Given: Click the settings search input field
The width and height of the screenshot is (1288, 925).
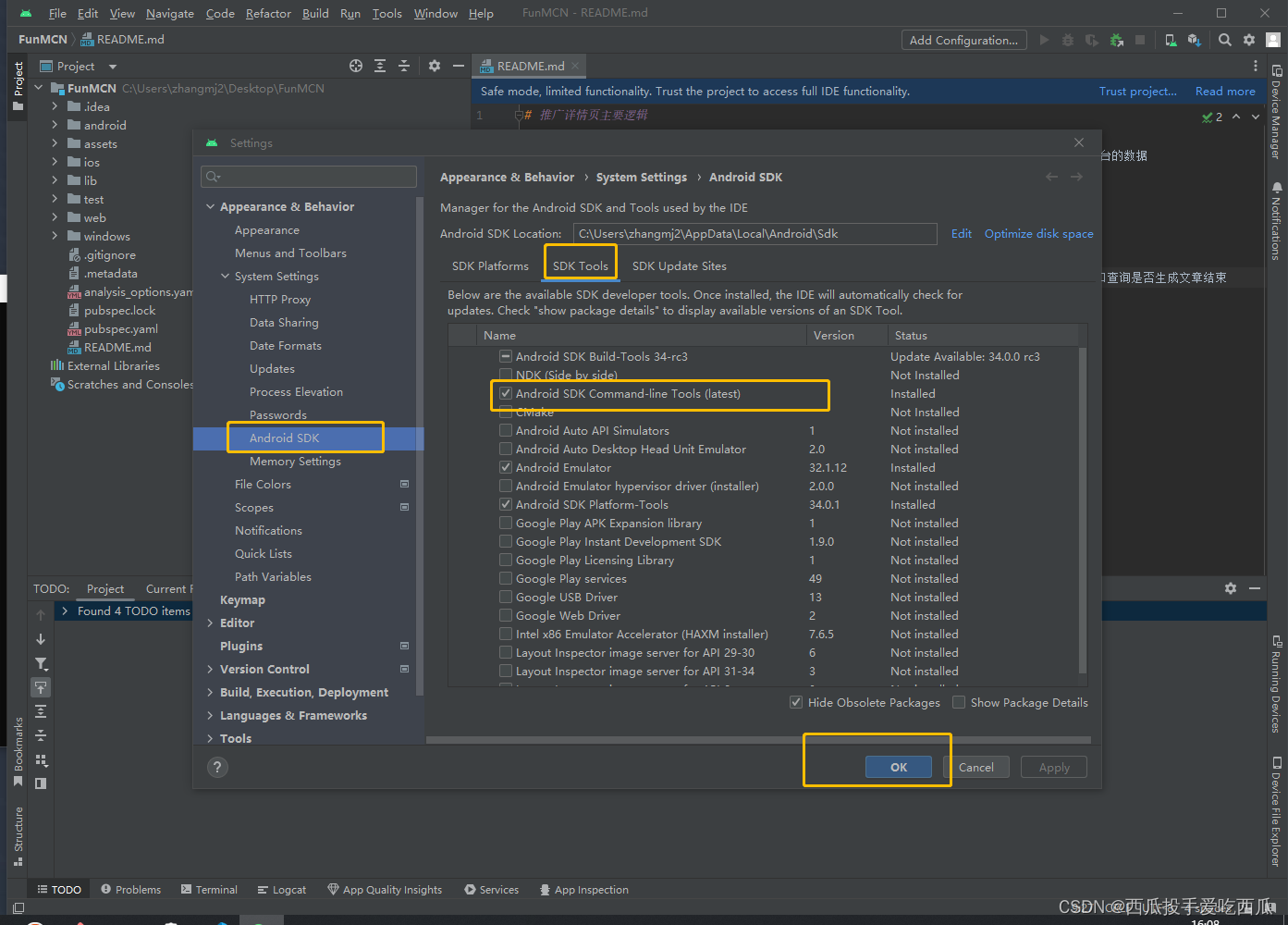Looking at the screenshot, I should click(309, 177).
